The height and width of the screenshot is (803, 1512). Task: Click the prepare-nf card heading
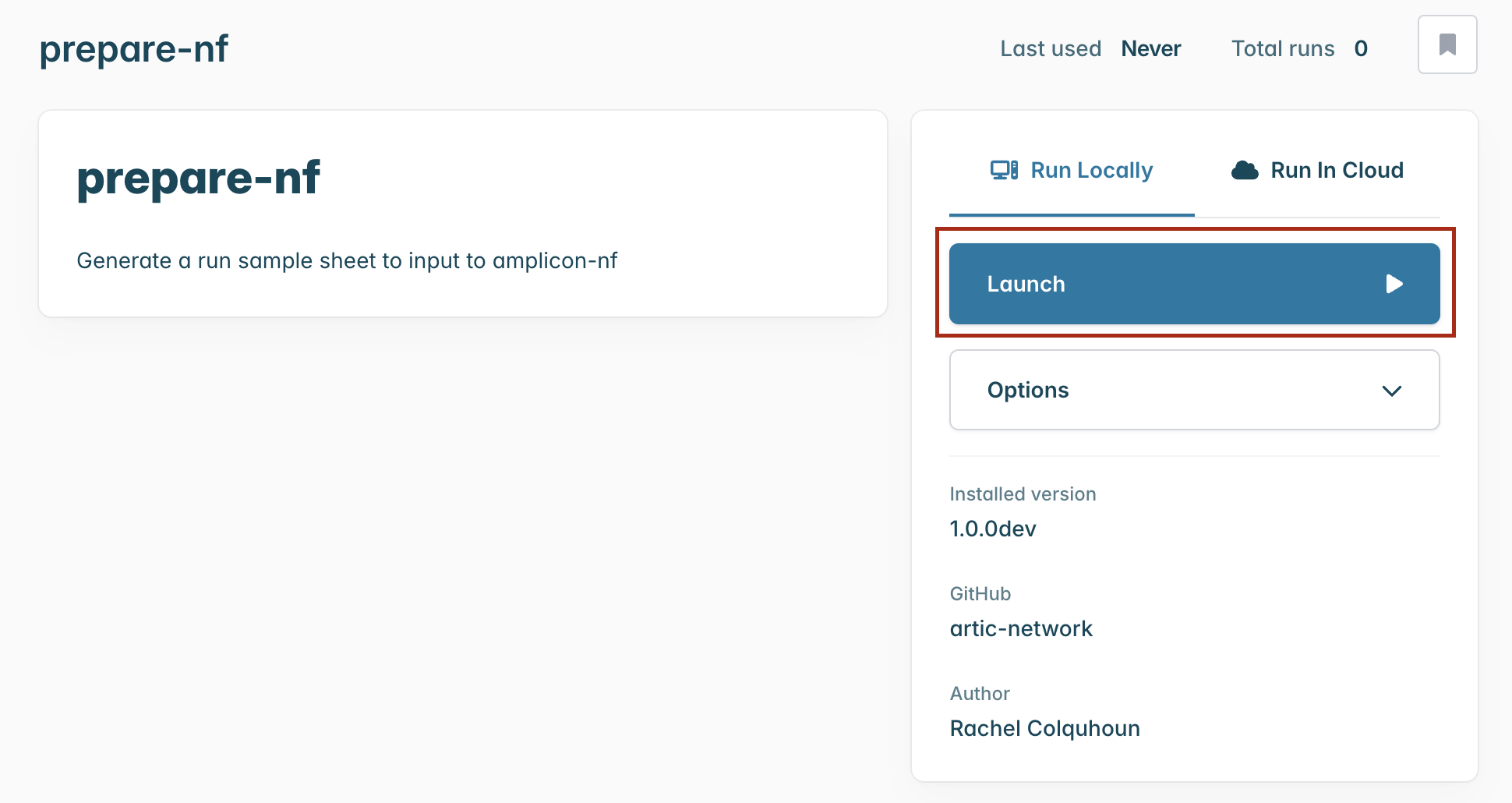(x=198, y=179)
